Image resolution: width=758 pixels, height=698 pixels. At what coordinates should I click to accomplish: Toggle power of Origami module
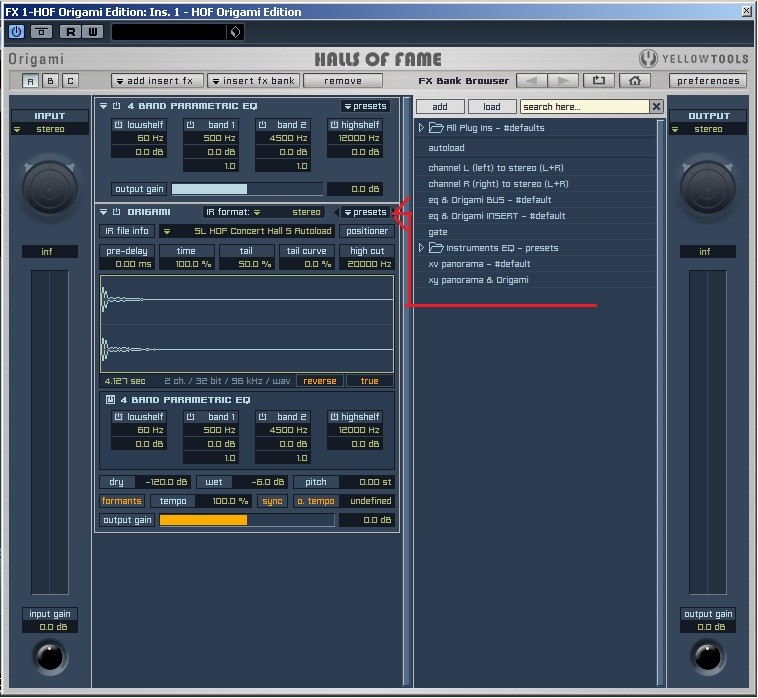point(117,212)
